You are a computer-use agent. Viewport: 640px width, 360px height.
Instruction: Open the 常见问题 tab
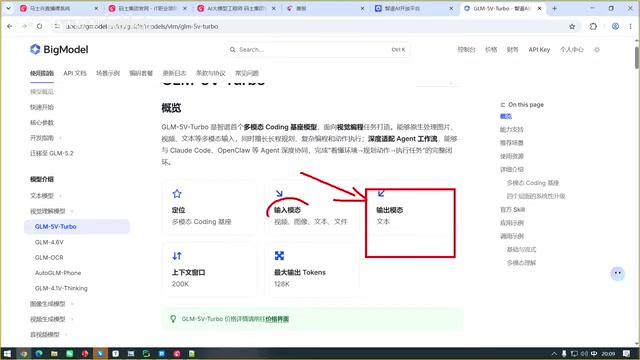coord(247,73)
